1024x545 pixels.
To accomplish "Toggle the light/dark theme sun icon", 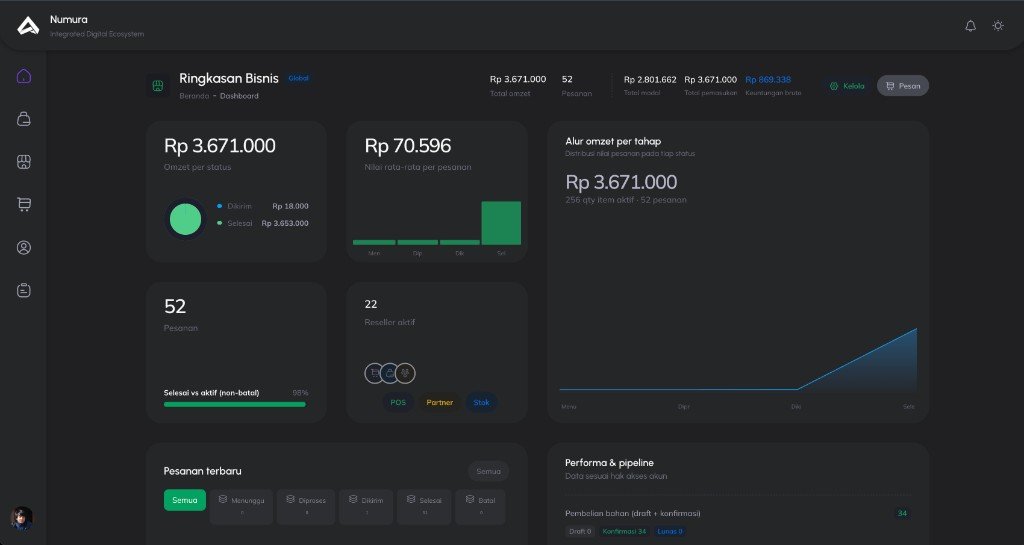I will coord(998,25).
